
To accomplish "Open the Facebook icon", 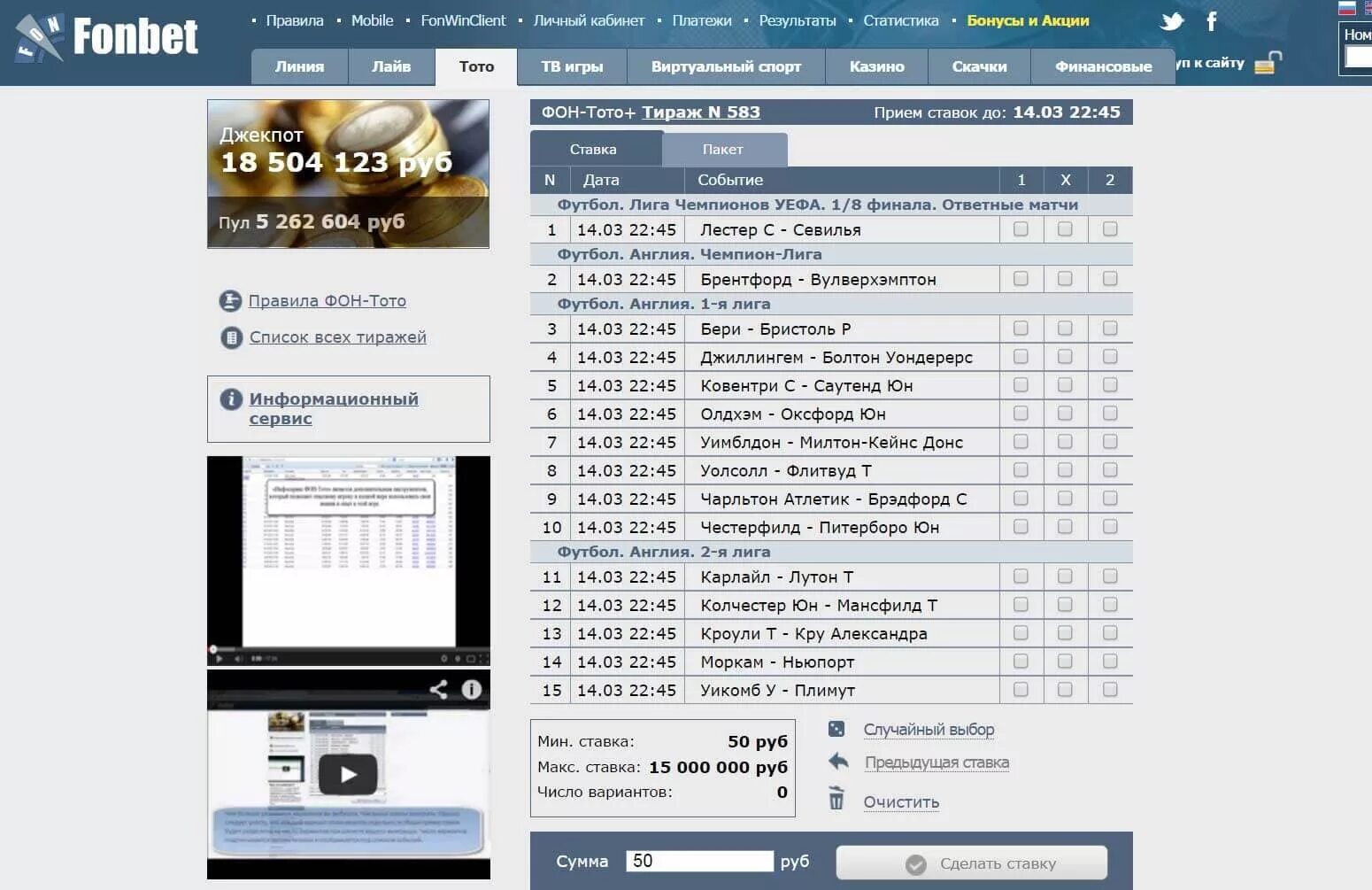I will pyautogui.click(x=1212, y=21).
